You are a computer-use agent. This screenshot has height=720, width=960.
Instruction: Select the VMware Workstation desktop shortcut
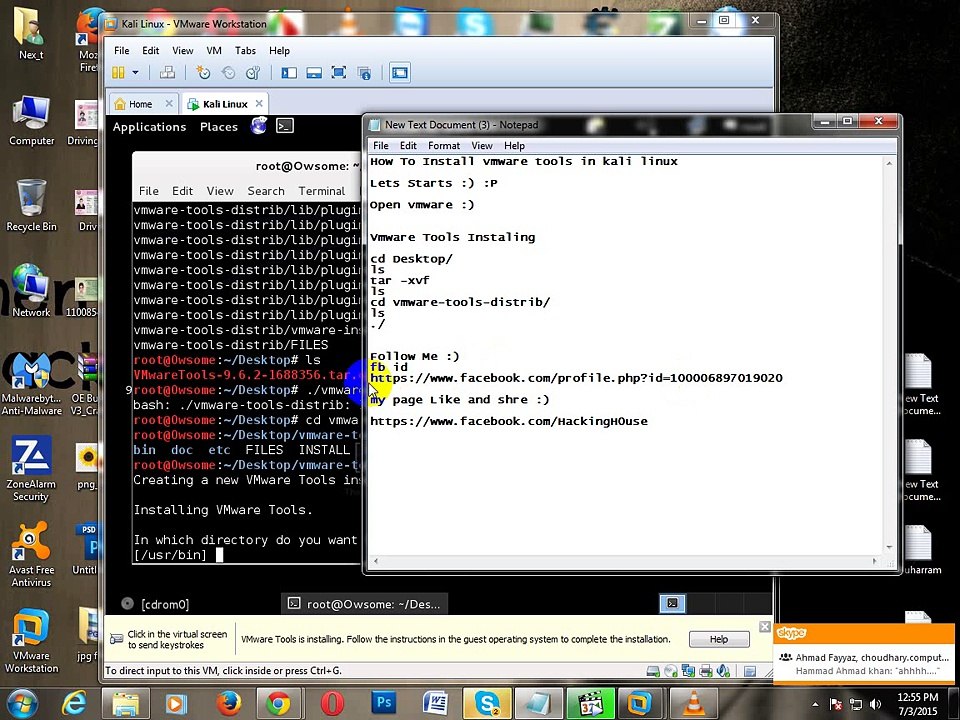click(31, 640)
